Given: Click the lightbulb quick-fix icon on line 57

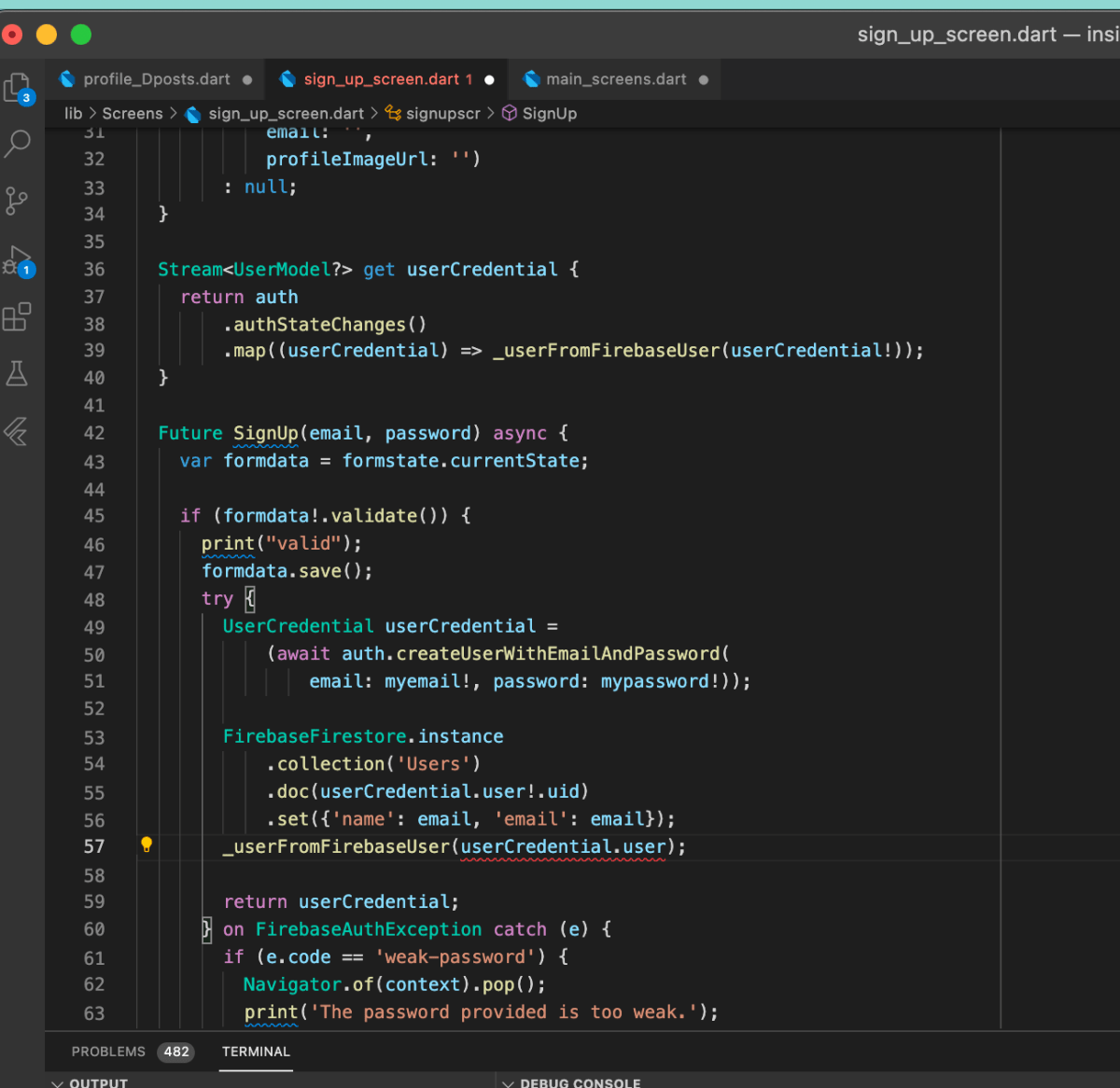Looking at the screenshot, I should click(x=147, y=844).
